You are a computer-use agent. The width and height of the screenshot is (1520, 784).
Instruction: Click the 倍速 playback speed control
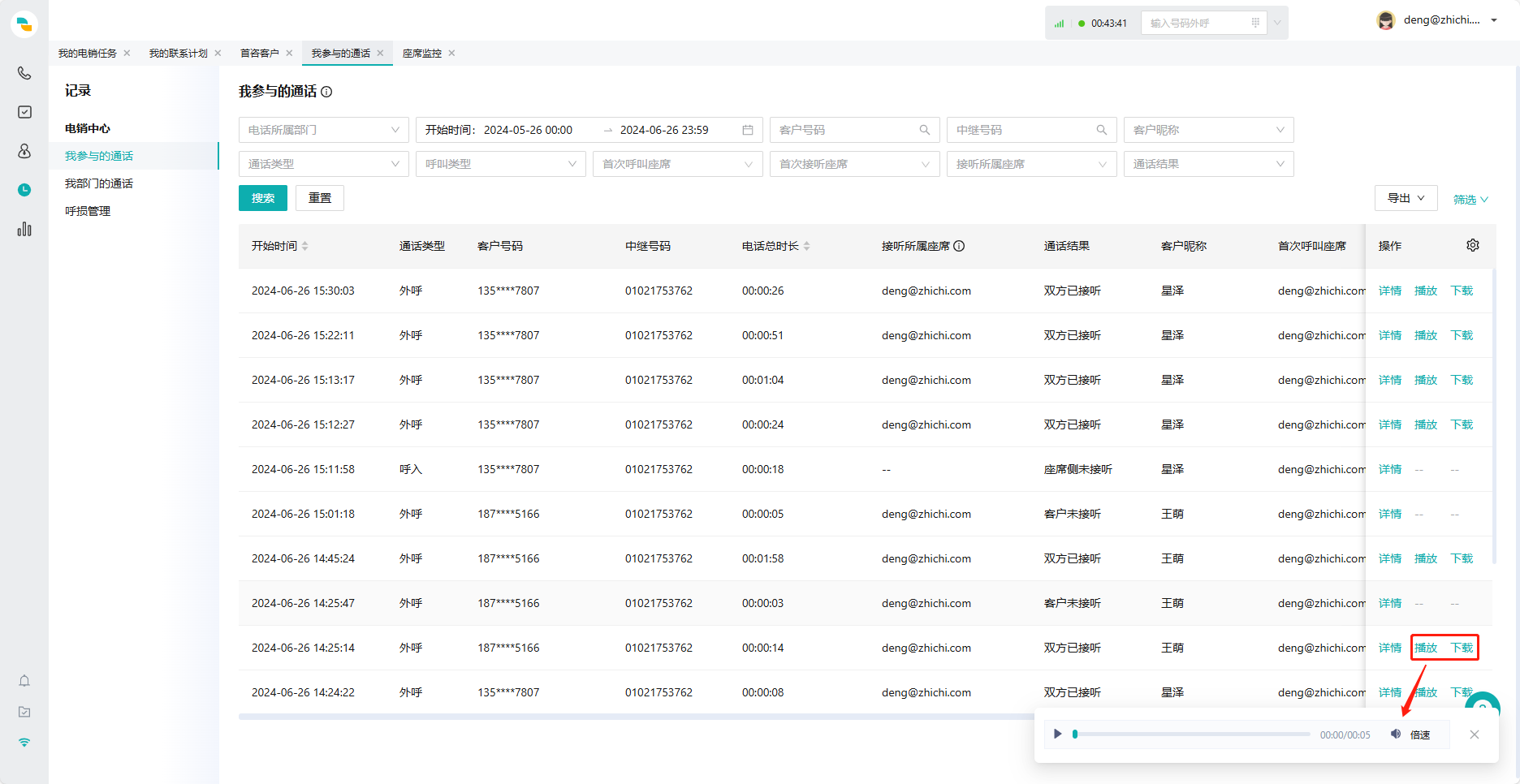(x=1420, y=734)
